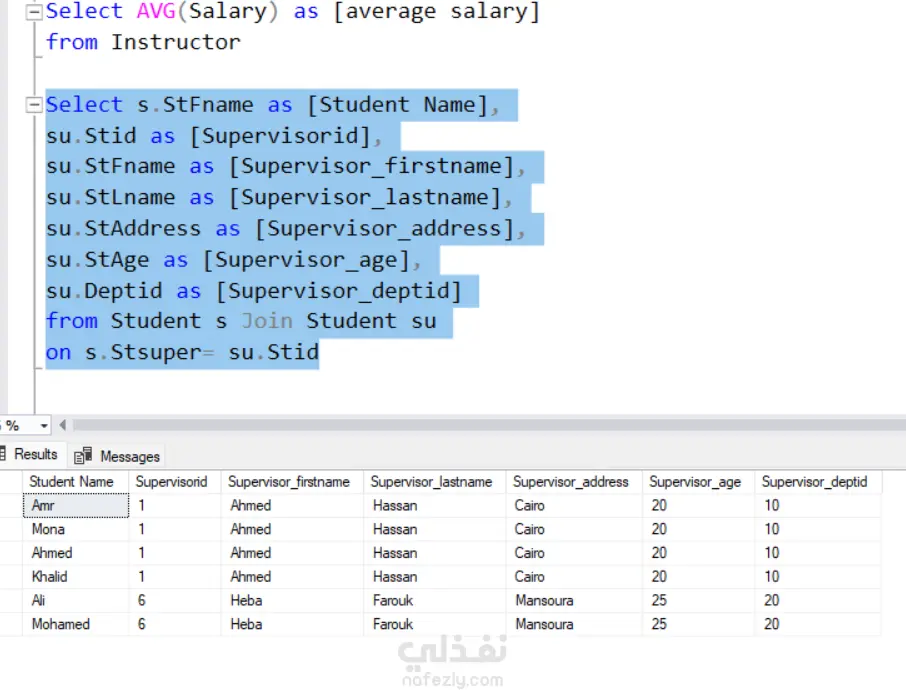Collapse the second Select query block
Image resolution: width=906 pixels, height=690 pixels.
(34, 105)
